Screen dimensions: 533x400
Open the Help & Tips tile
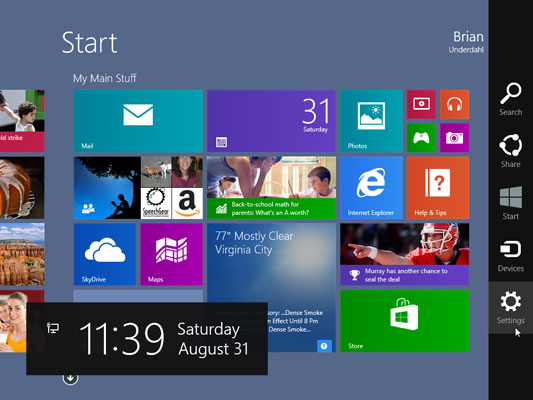coord(438,188)
